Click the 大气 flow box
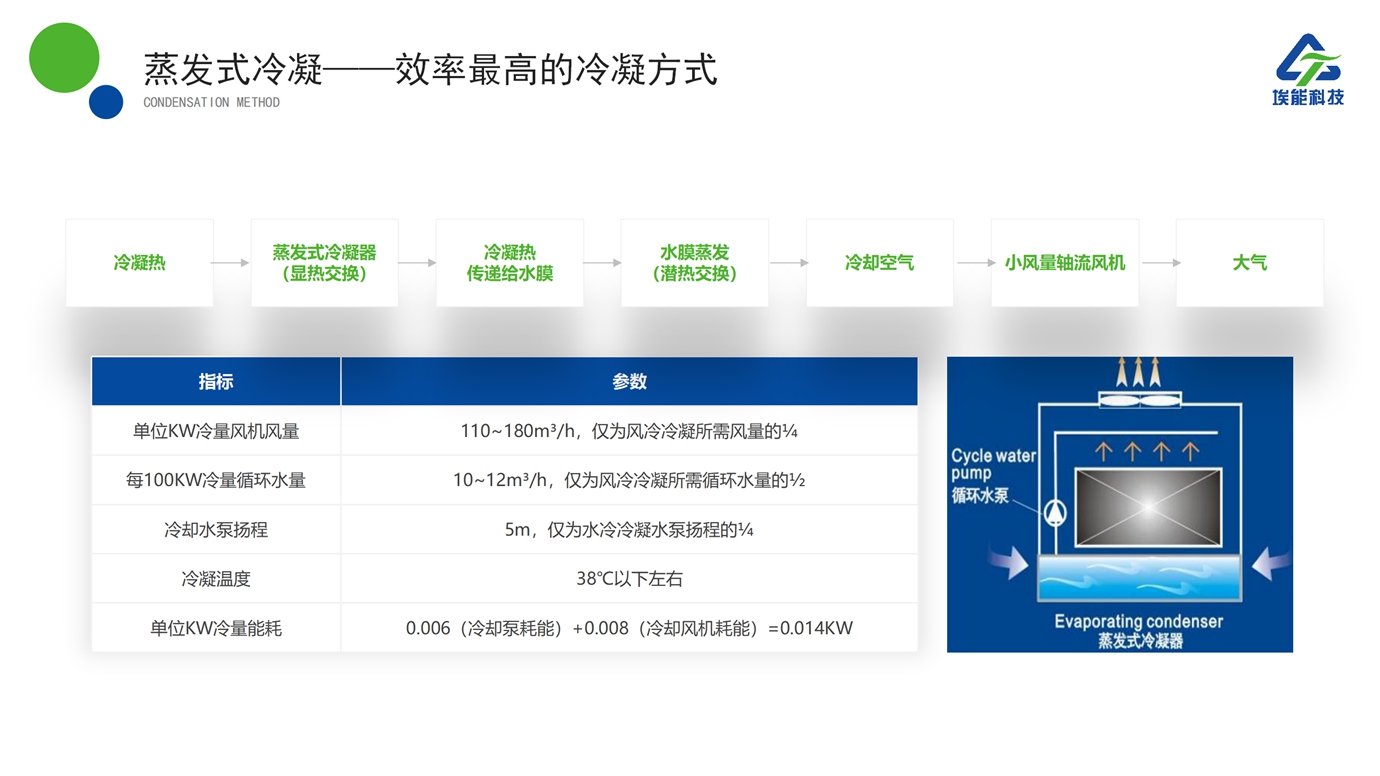This screenshot has height=776, width=1380. click(1249, 263)
